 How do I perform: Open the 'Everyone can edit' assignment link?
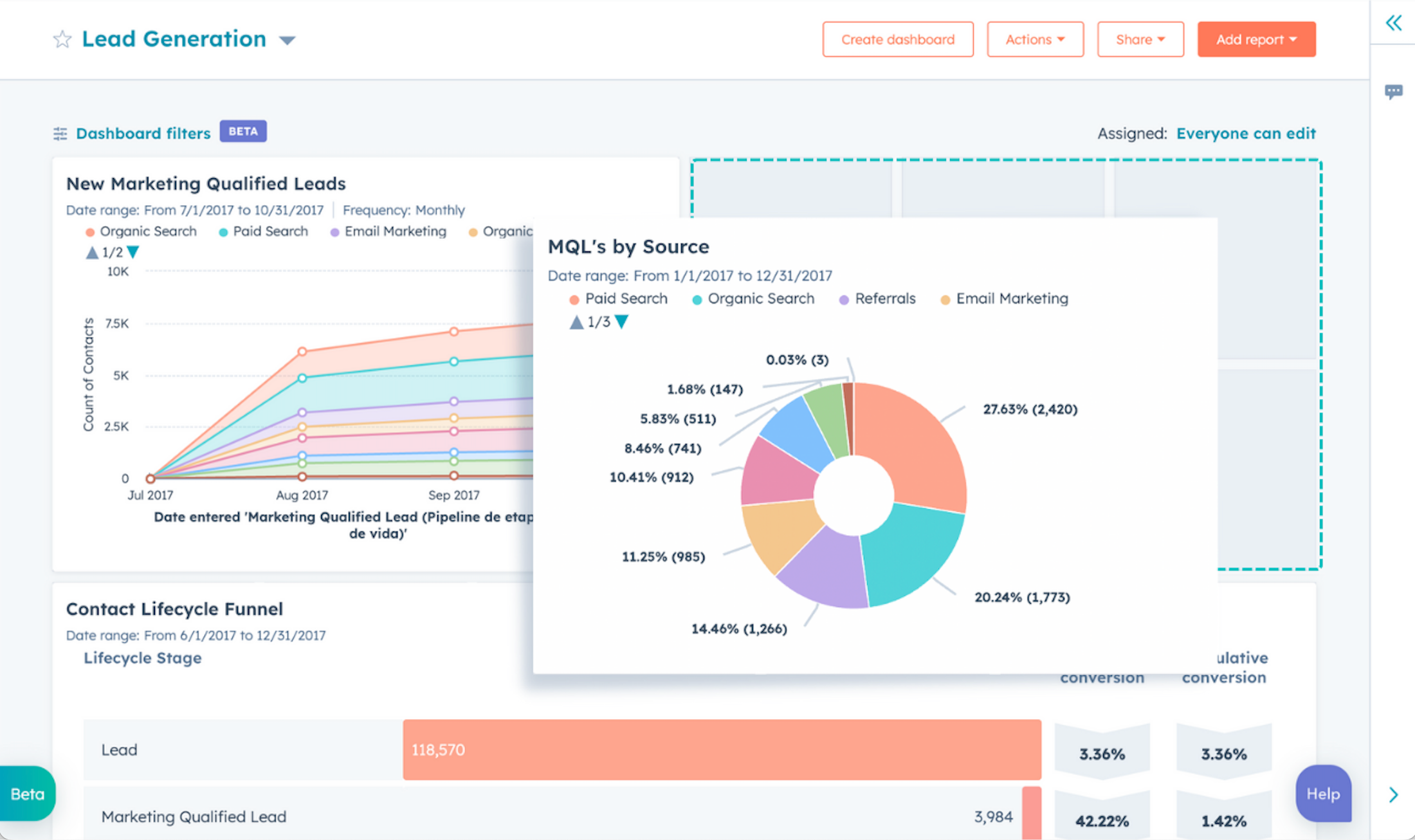[1246, 133]
